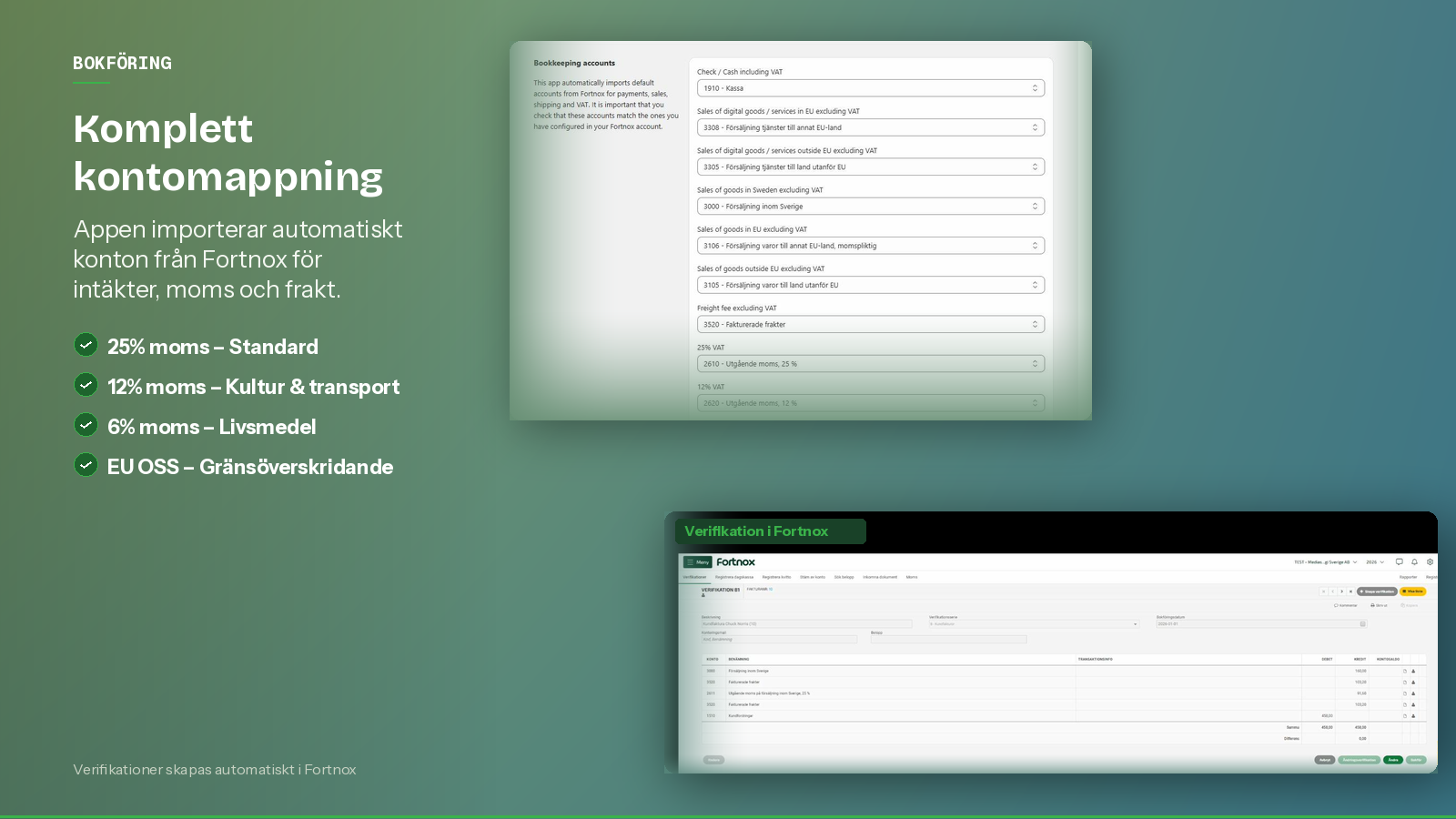This screenshot has height=819, width=1456.
Task: Switch to the Sök belopp tab
Action: 844,577
